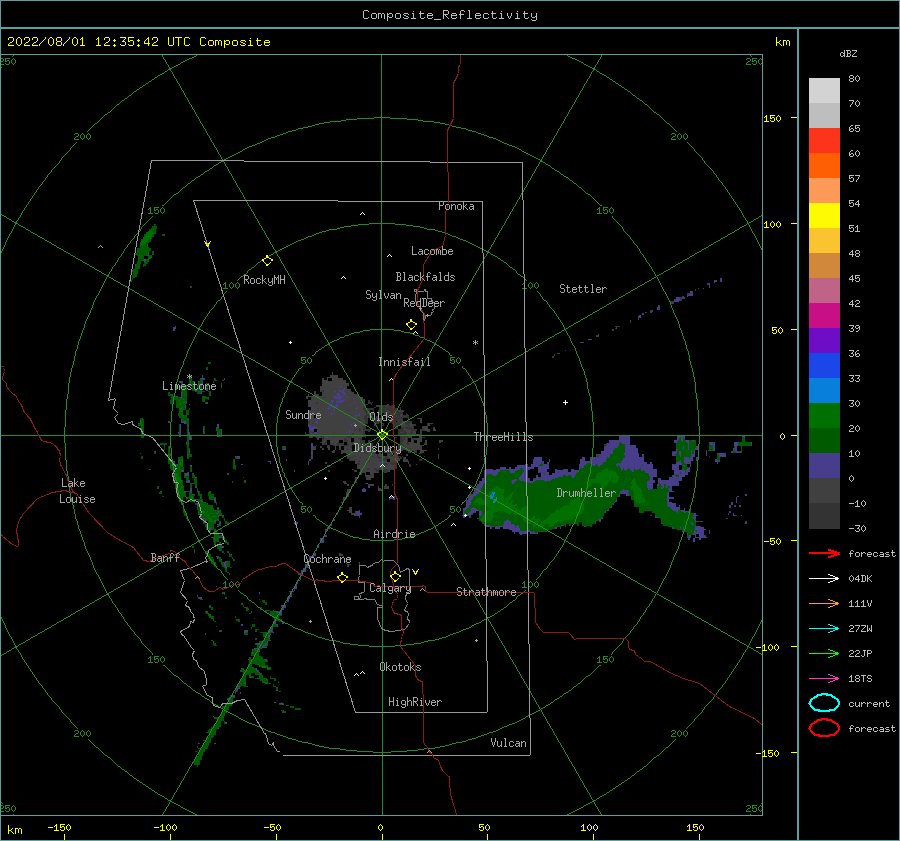900x841 pixels.
Task: Select the Airdrie label
Action: click(394, 534)
